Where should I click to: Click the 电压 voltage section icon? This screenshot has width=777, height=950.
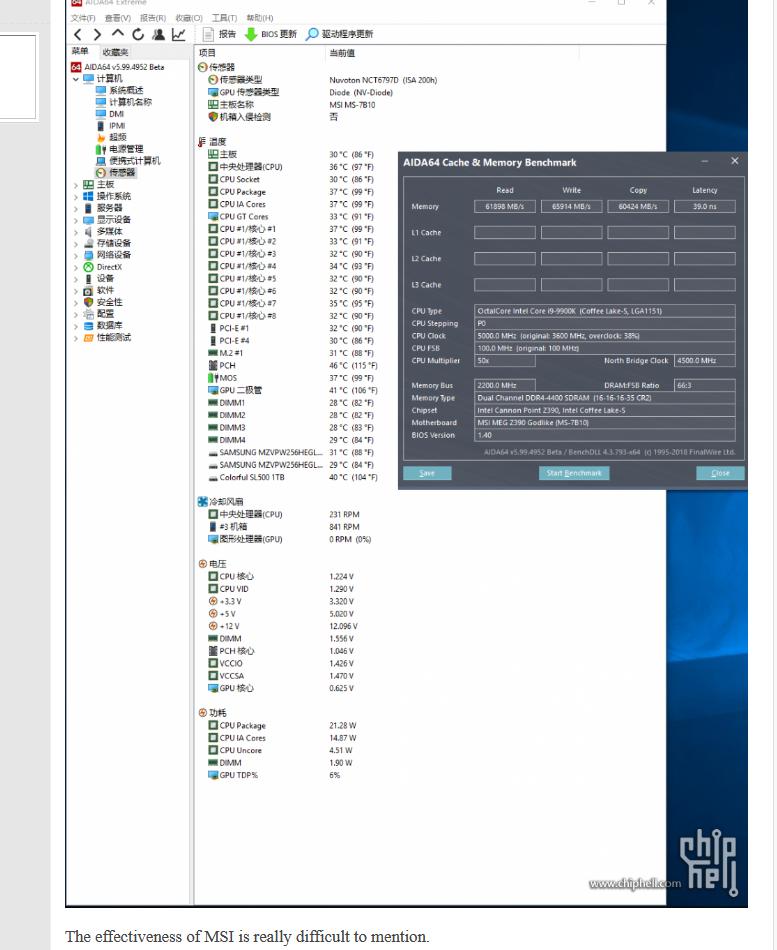202,564
